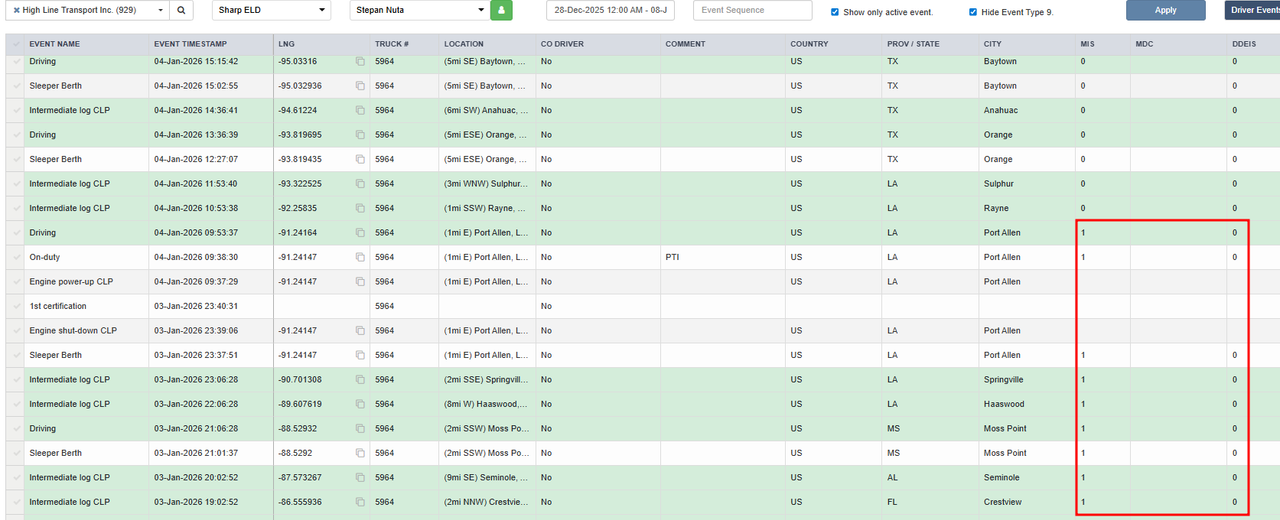Click the Driver Events button
The image size is (1280, 520).
click(x=1252, y=10)
